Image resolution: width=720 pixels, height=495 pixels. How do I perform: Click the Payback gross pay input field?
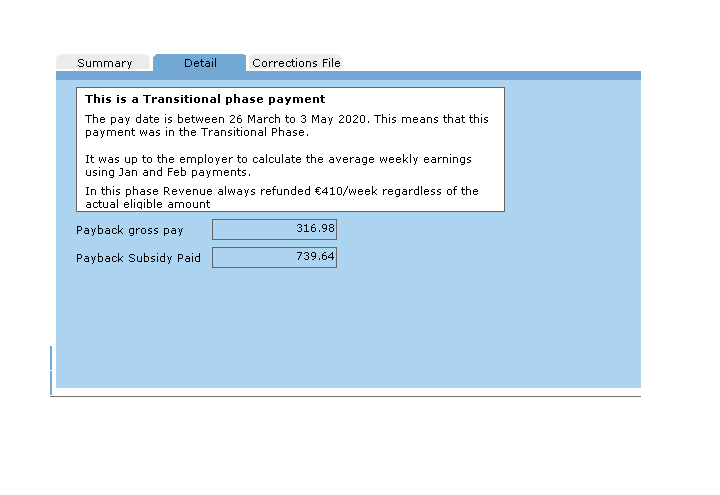click(x=274, y=230)
